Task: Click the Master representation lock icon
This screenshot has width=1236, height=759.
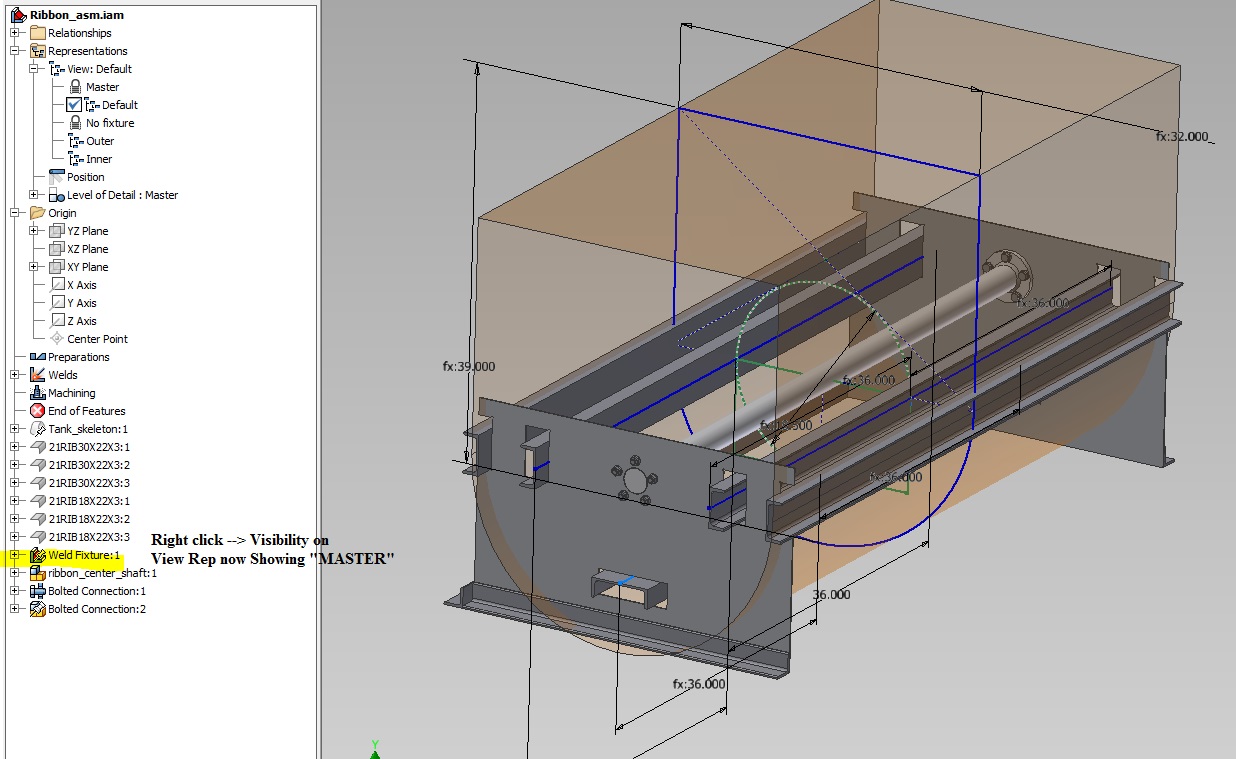Action: pos(74,86)
